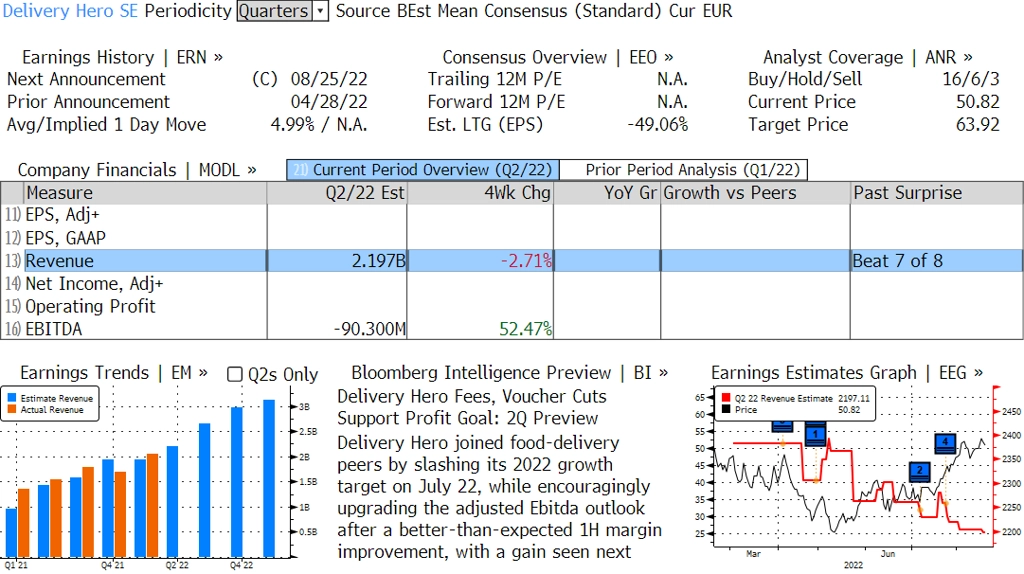The width and height of the screenshot is (1024, 574).
Task: Open Earnings Estimates Graph EEG link
Action: tap(846, 373)
